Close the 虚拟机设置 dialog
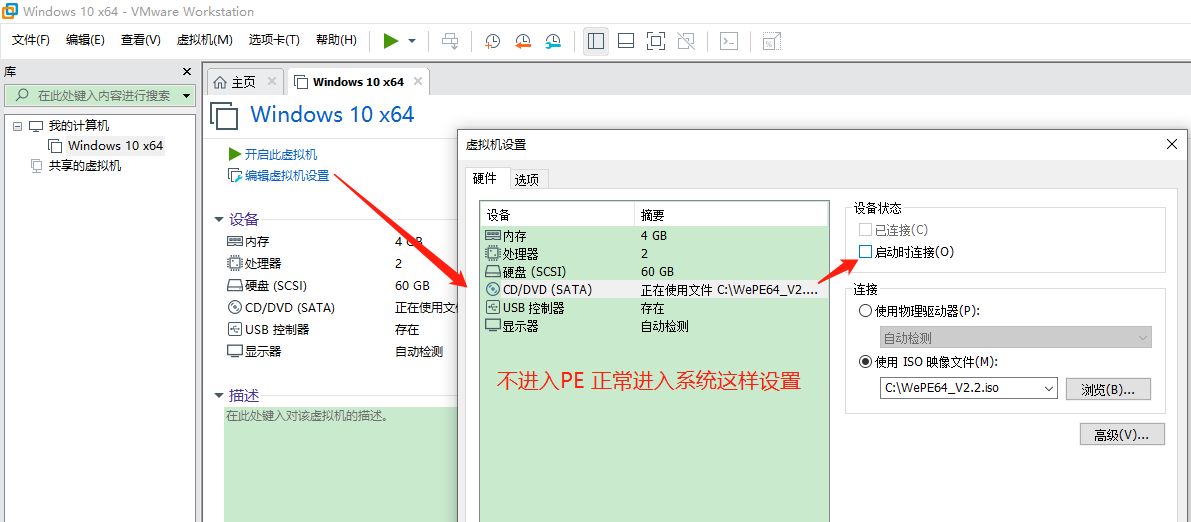Viewport: 1191px width, 522px height. (x=1172, y=144)
